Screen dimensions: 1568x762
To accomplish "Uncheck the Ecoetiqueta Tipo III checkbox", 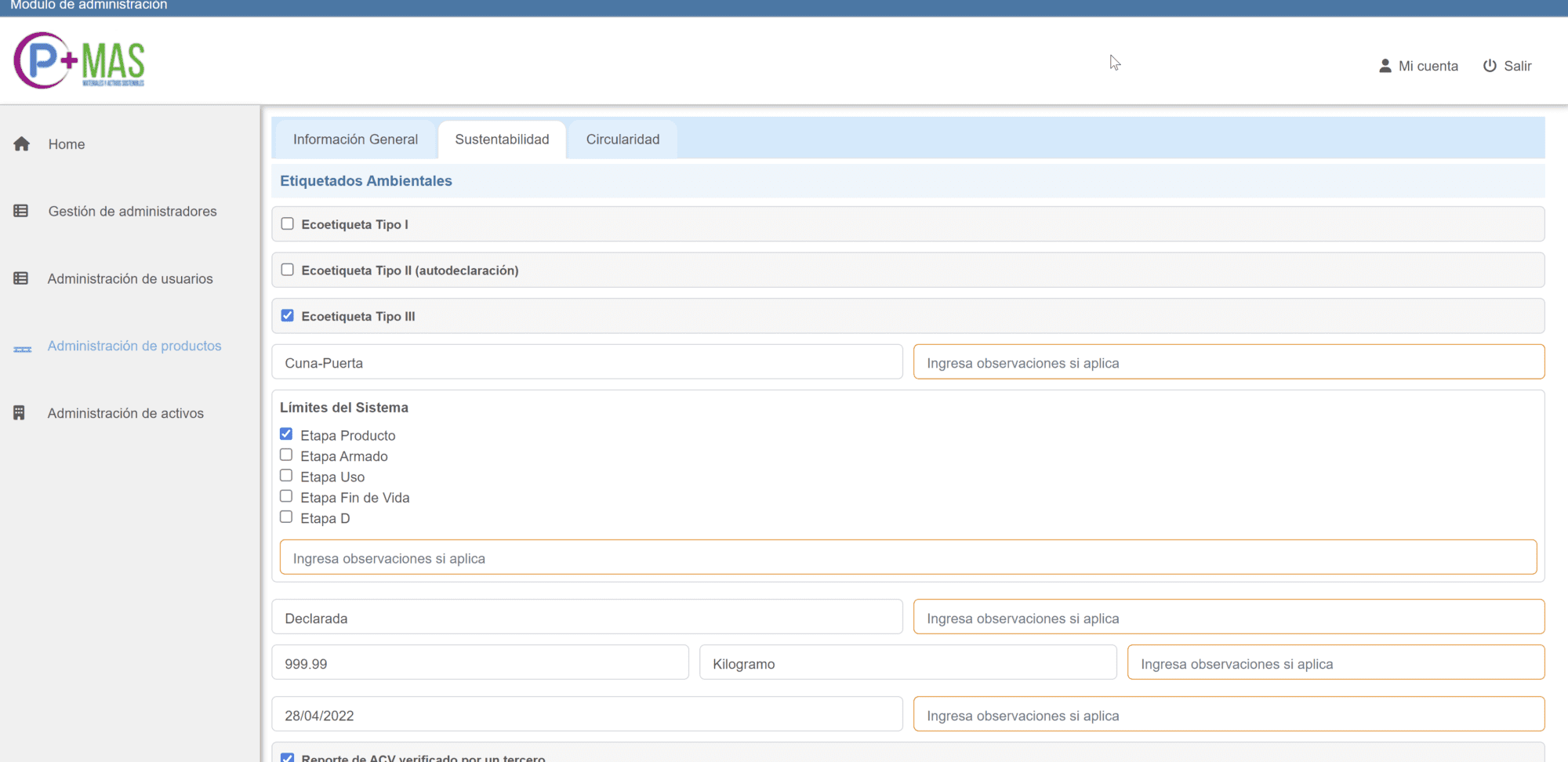I will [288, 316].
